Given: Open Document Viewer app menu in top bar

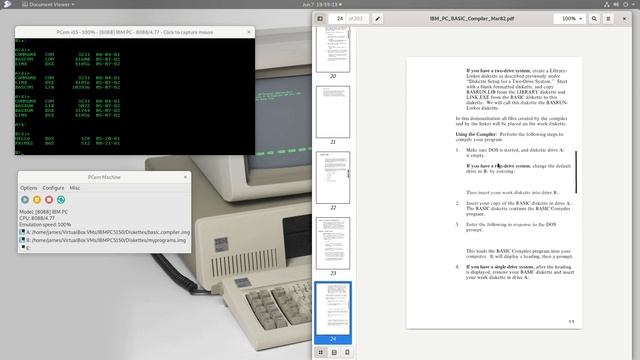Looking at the screenshot, I should click(48, 4).
